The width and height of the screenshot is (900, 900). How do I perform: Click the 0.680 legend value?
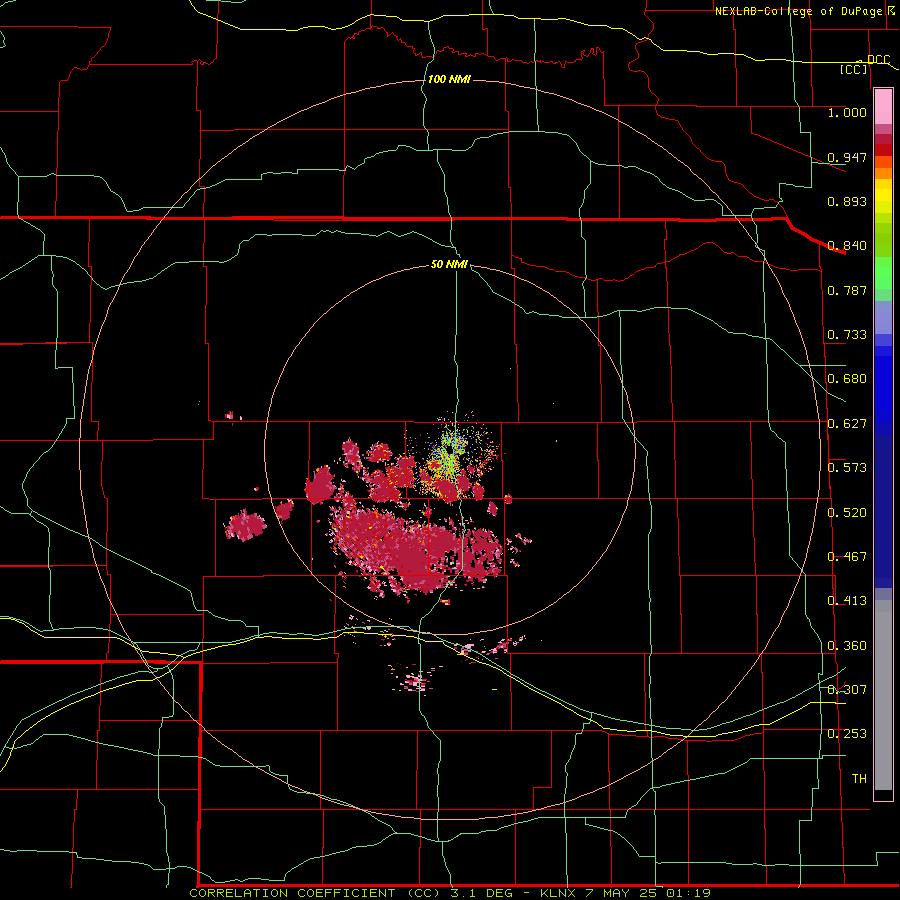(847, 379)
